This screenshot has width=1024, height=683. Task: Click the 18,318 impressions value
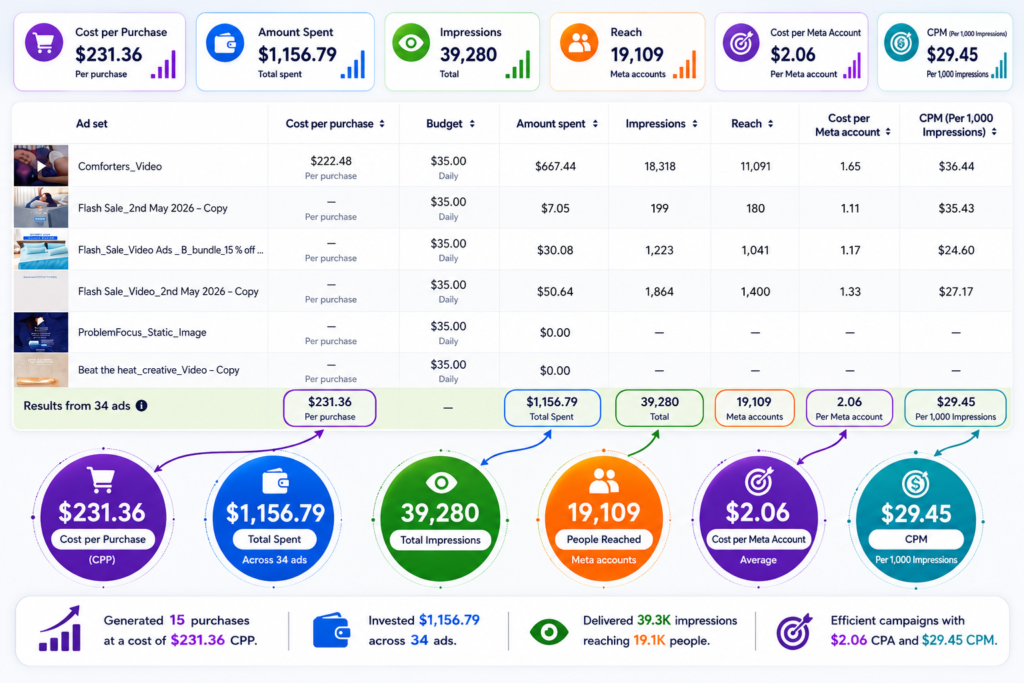pos(660,166)
